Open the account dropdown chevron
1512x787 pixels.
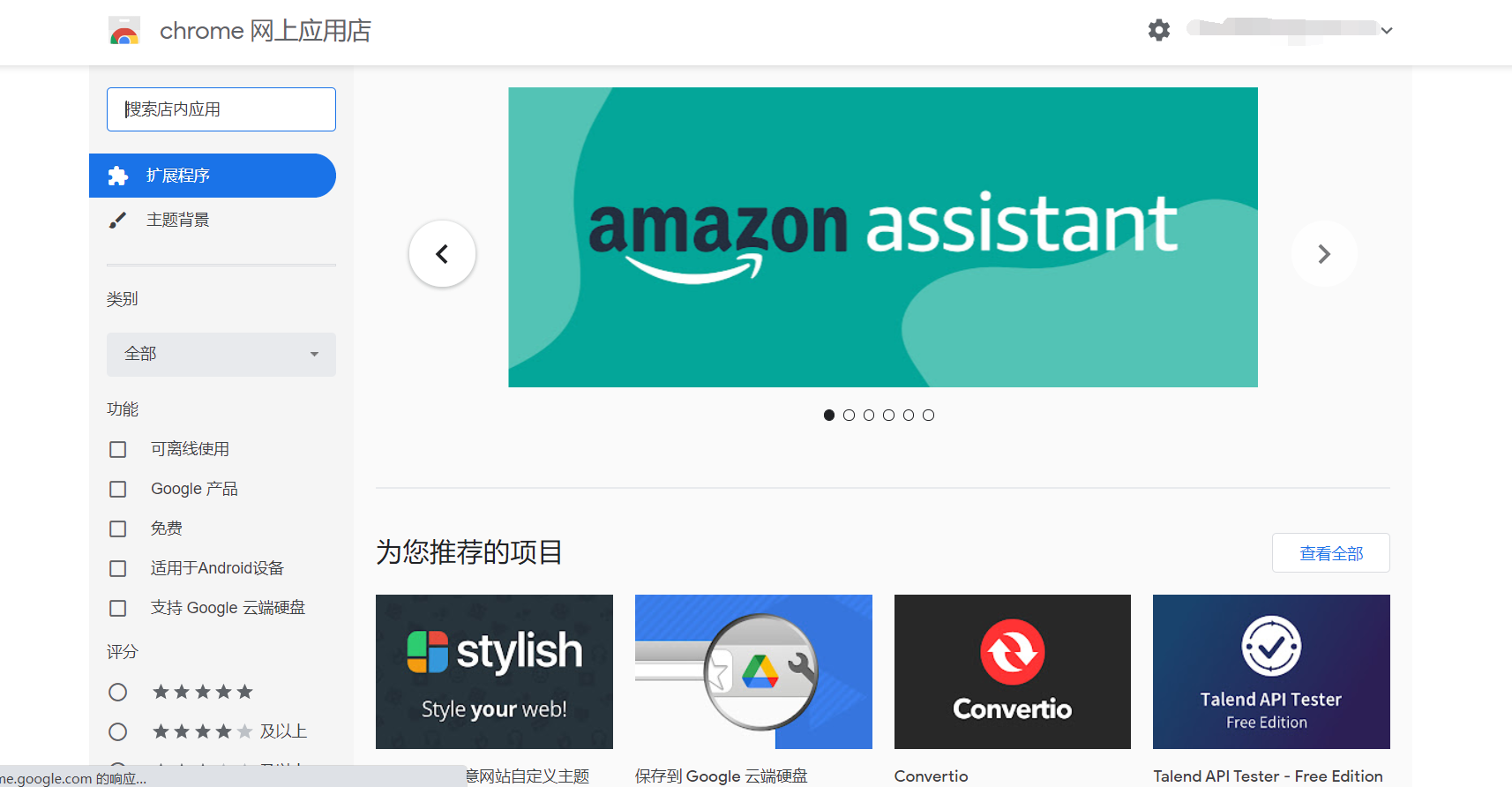(1387, 31)
